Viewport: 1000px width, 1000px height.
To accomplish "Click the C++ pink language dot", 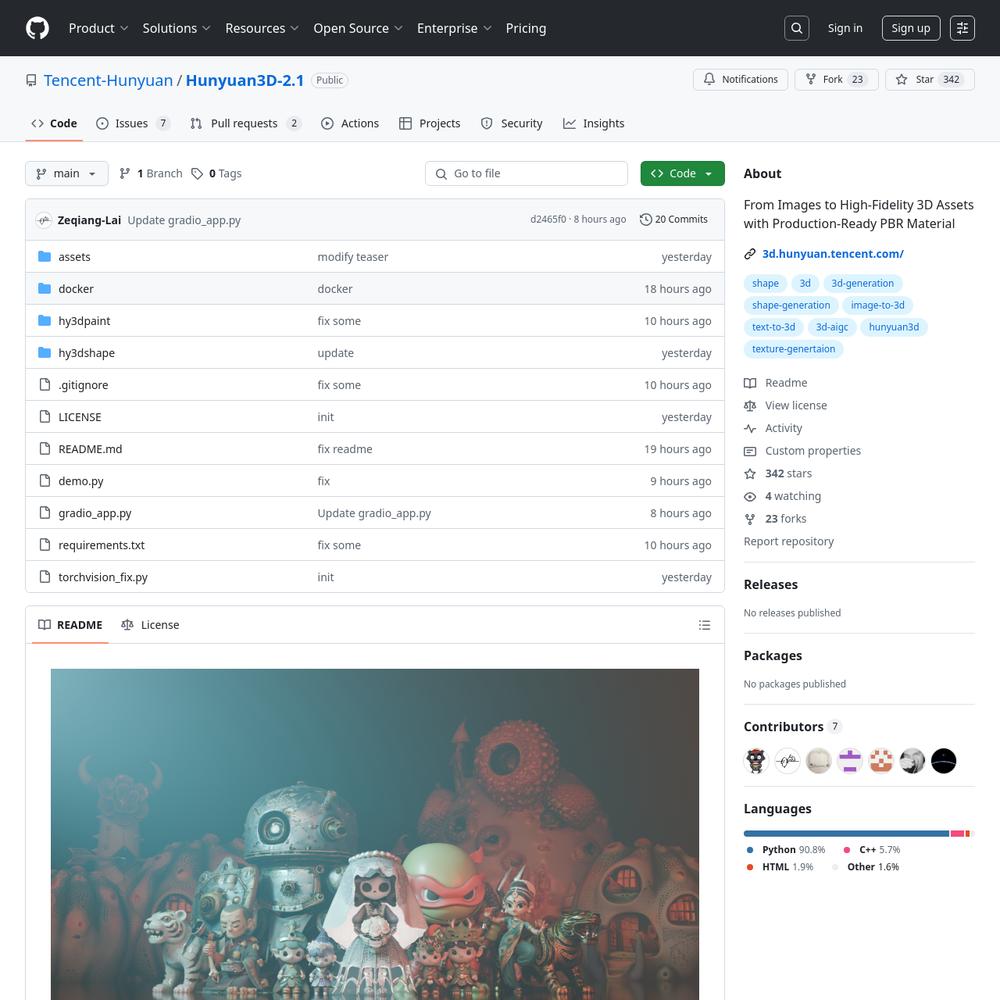I will (846, 850).
